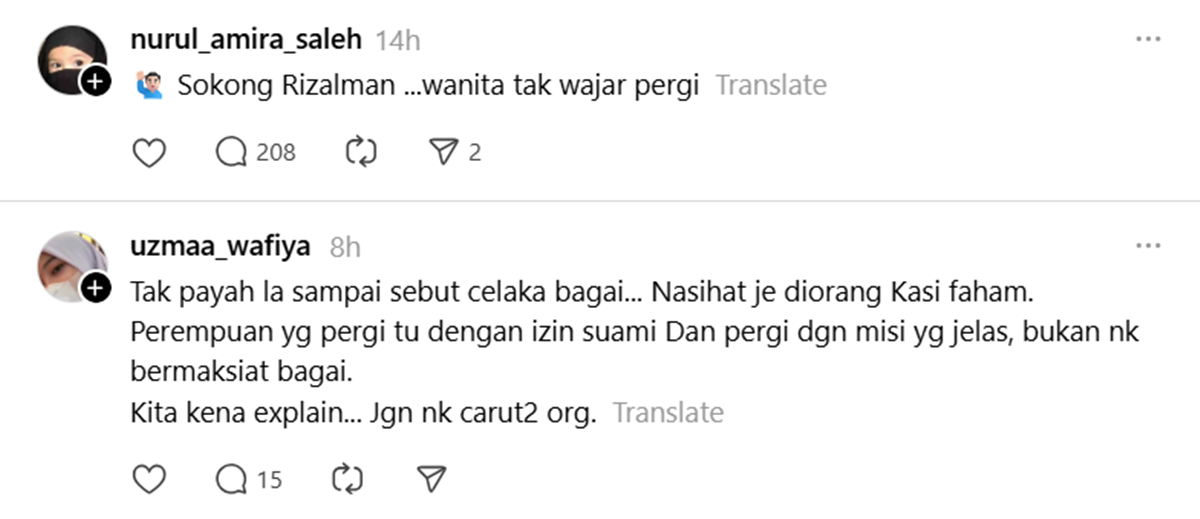The image size is (1200, 519).
Task: Share nurul_amira_saleh's post via send icon
Action: click(x=442, y=153)
